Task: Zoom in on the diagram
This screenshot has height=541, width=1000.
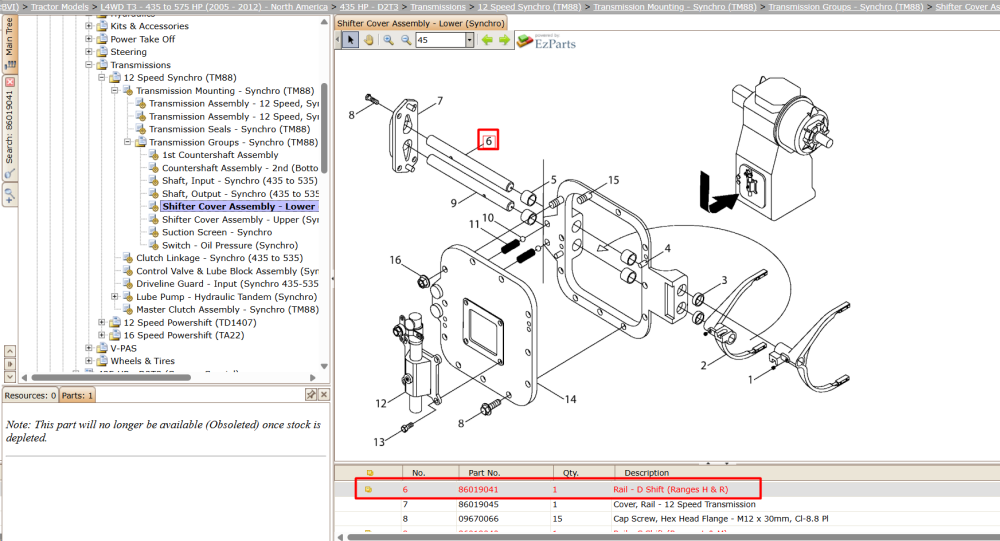Action: [388, 40]
